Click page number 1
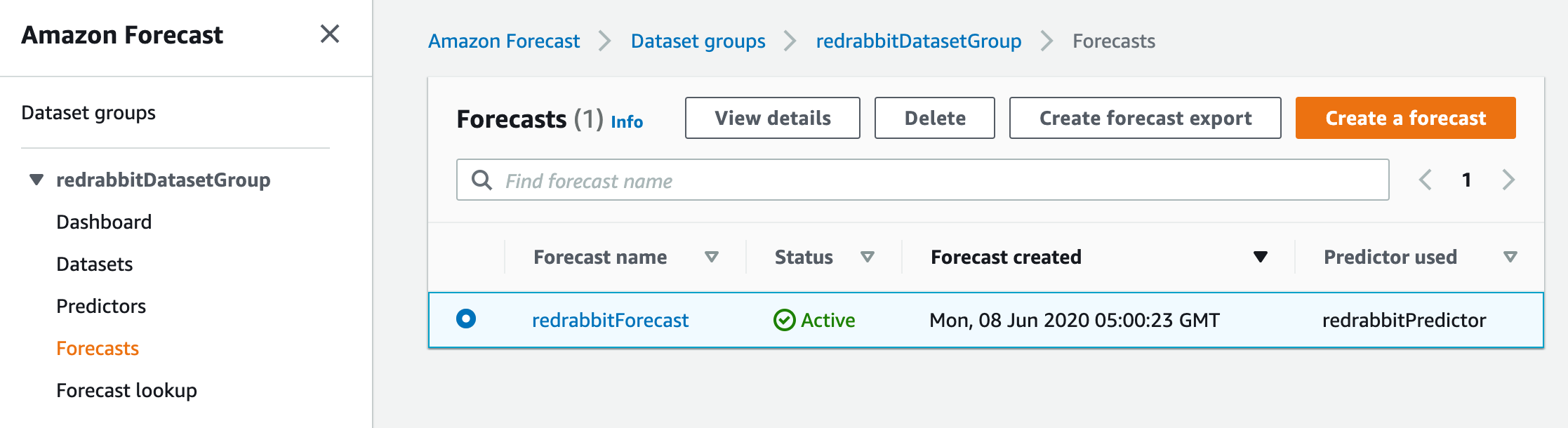Screen dimensions: 1568x428 click(1466, 180)
